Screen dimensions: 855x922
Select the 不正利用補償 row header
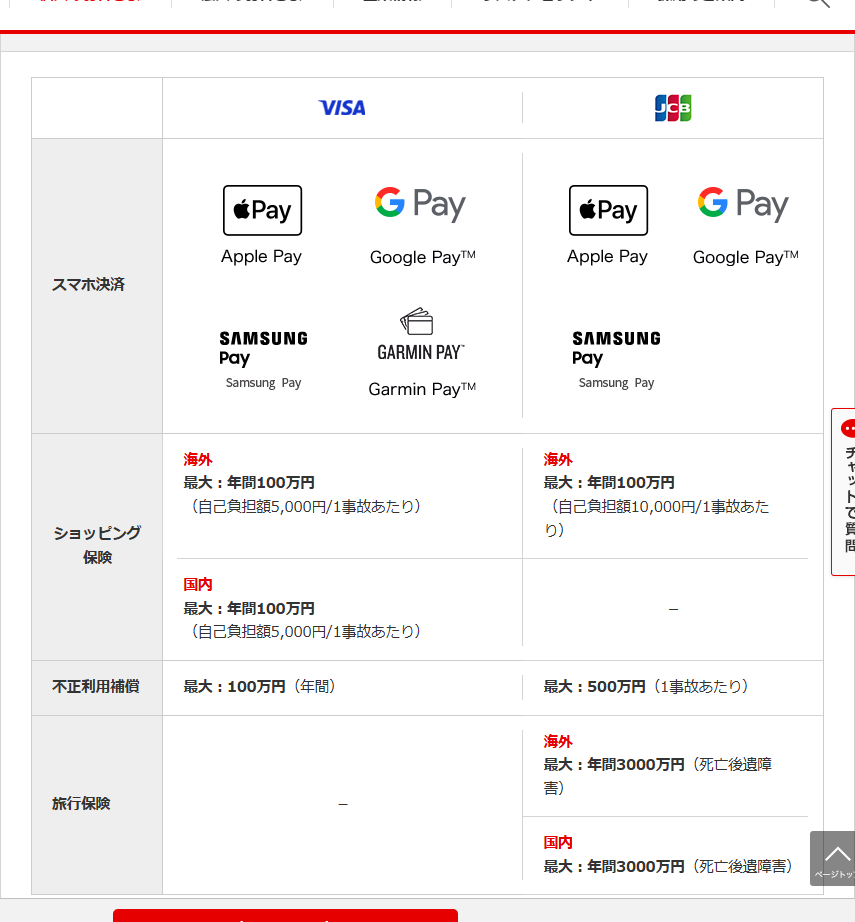(97, 687)
